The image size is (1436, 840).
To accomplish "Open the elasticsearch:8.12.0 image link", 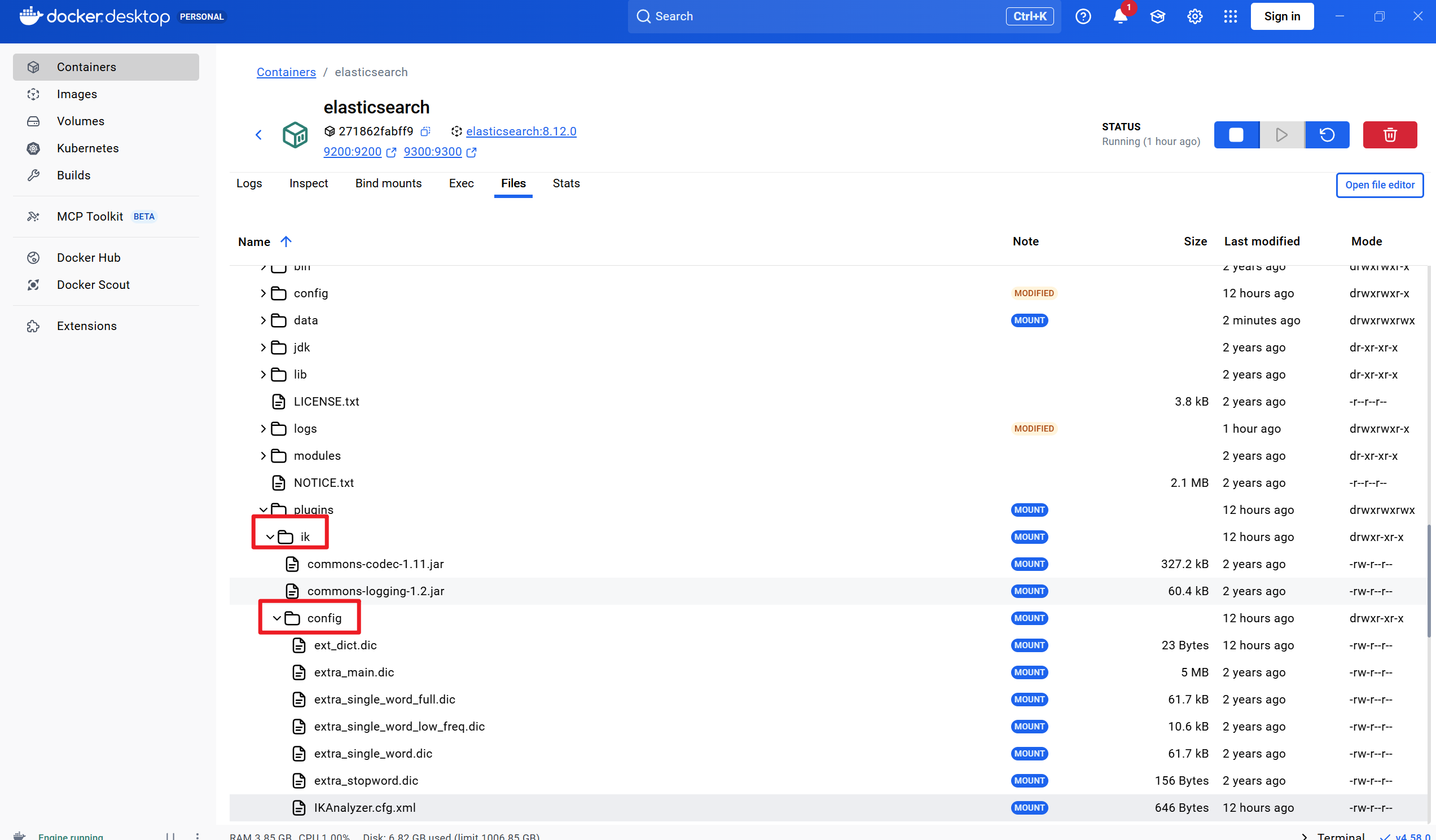I will (x=521, y=131).
